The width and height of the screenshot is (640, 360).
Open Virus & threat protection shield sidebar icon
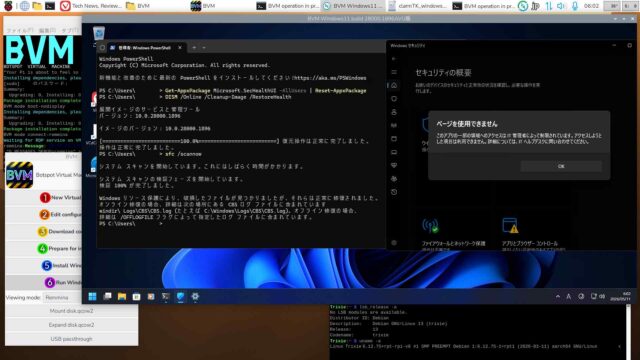[394, 99]
